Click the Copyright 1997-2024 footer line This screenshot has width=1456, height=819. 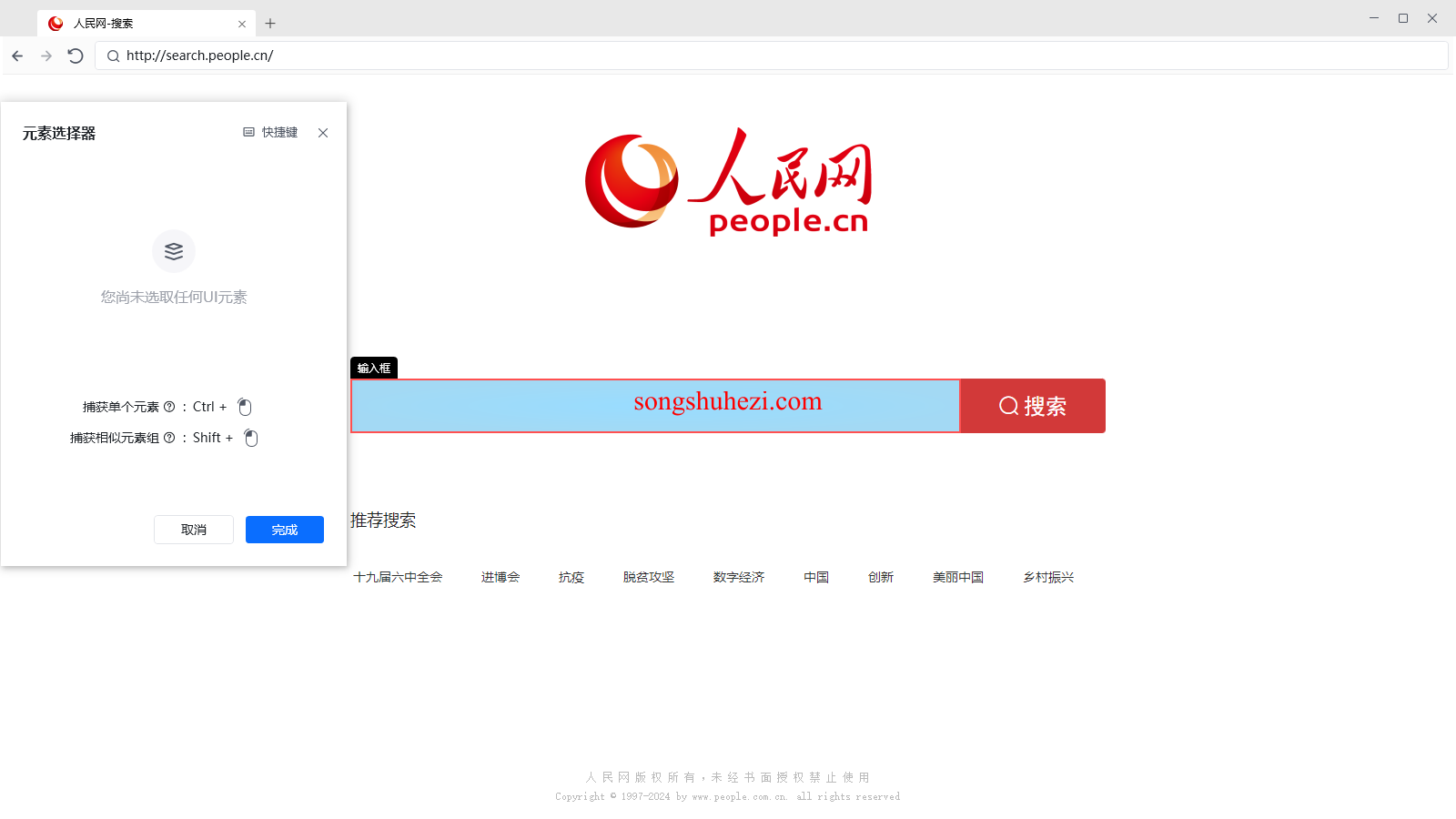pos(728,796)
